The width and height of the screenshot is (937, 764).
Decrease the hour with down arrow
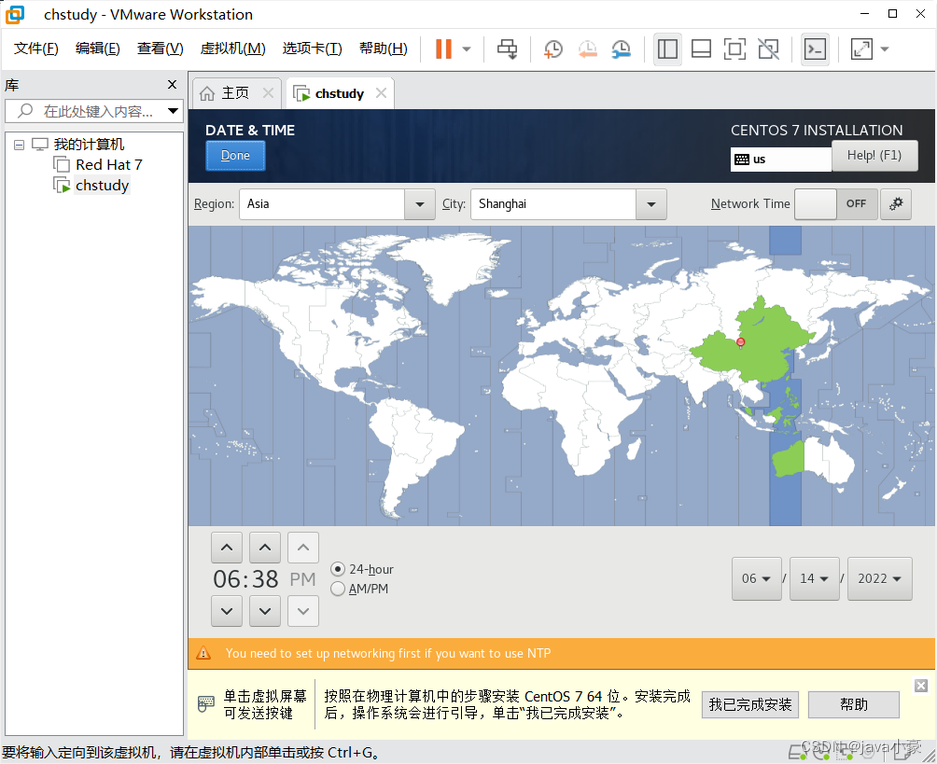(x=226, y=611)
